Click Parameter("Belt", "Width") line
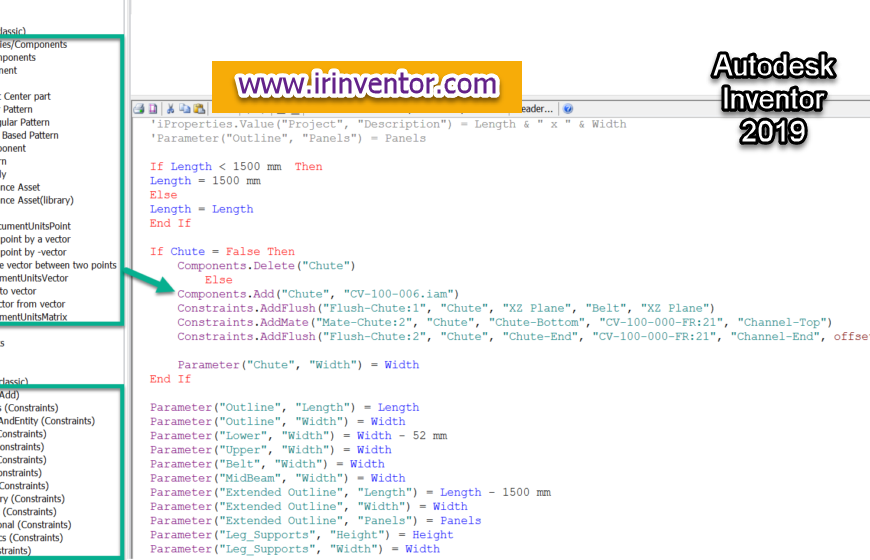The height and width of the screenshot is (560, 870). pyautogui.click(x=267, y=465)
